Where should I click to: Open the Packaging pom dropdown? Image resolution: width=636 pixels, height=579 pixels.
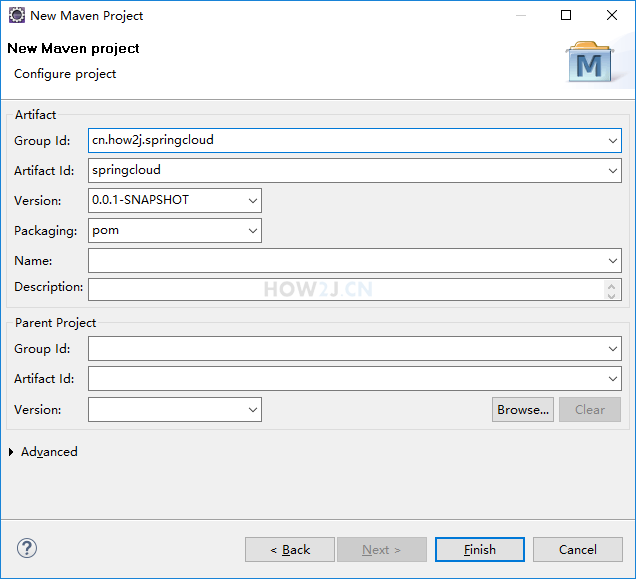coord(252,231)
